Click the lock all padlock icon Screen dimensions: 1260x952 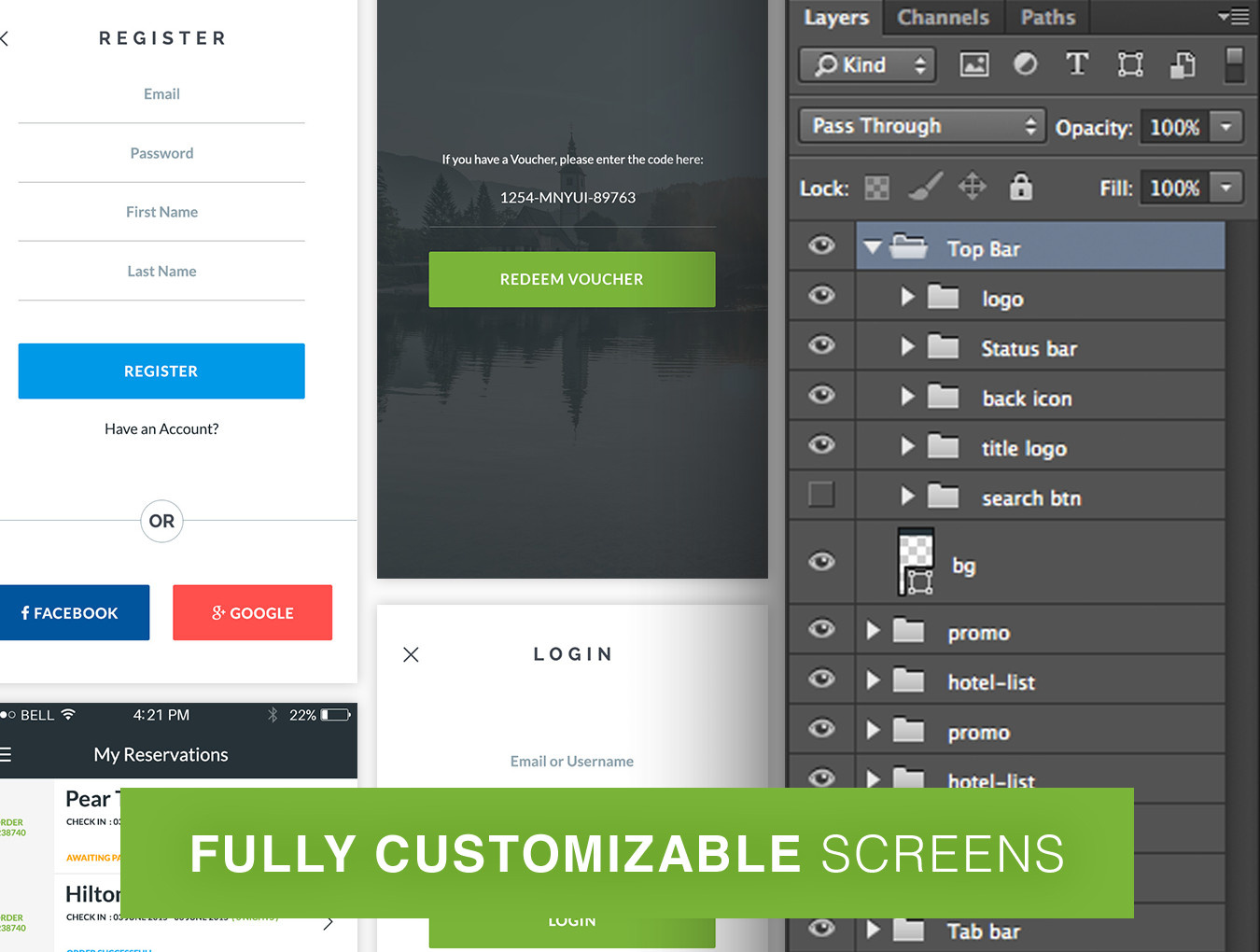(1021, 187)
